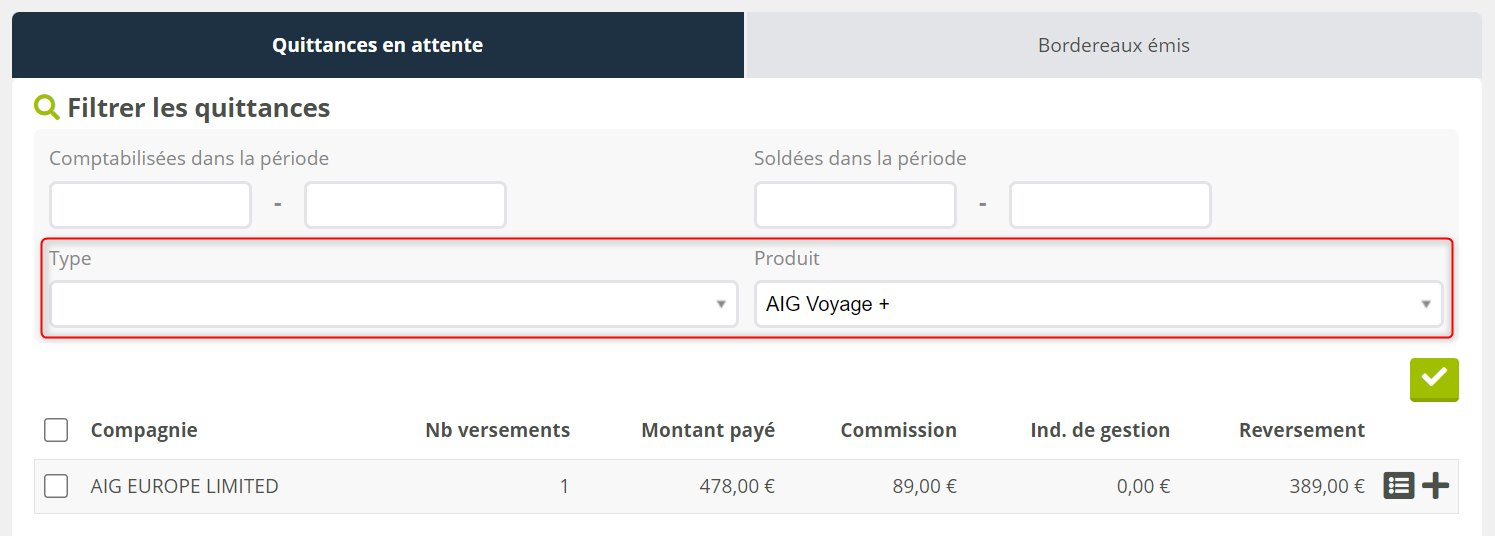Viewport: 1495px width, 536px height.
Task: Expand the Produit dropdown showing AIG Voyage +
Action: (1098, 304)
